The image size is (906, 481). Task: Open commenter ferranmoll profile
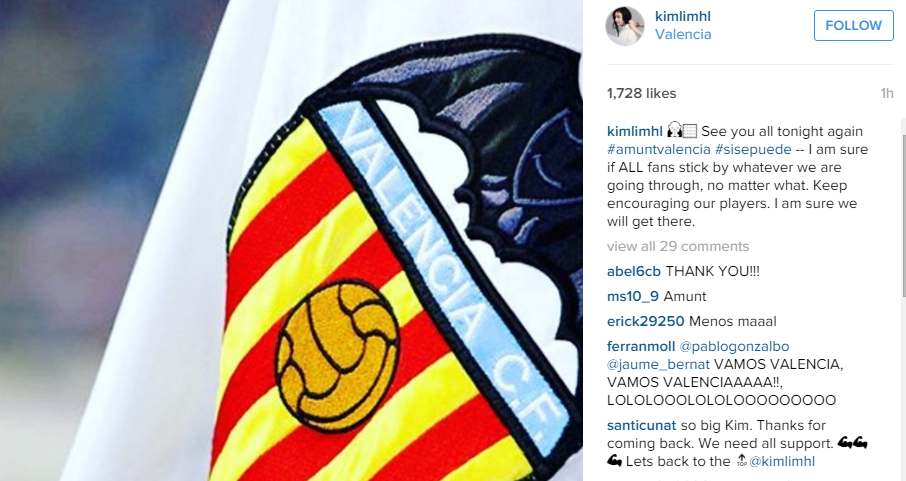tap(641, 346)
